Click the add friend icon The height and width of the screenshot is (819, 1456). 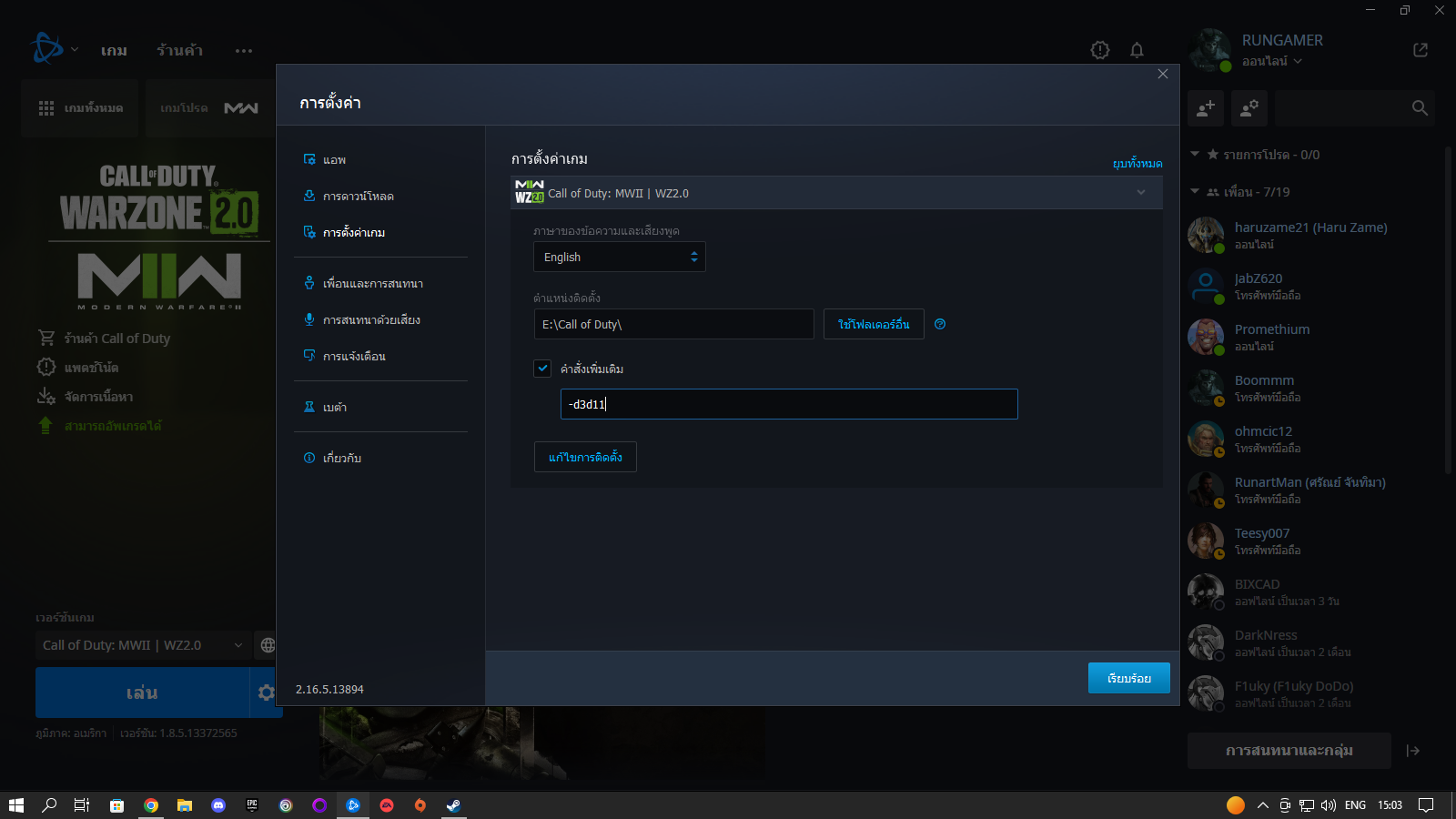(1206, 108)
